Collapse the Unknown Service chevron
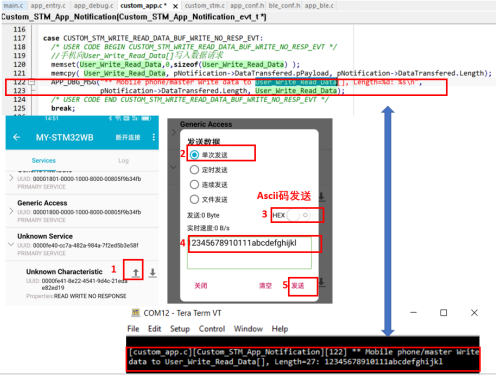This screenshot has width=496, height=376. tap(11, 244)
